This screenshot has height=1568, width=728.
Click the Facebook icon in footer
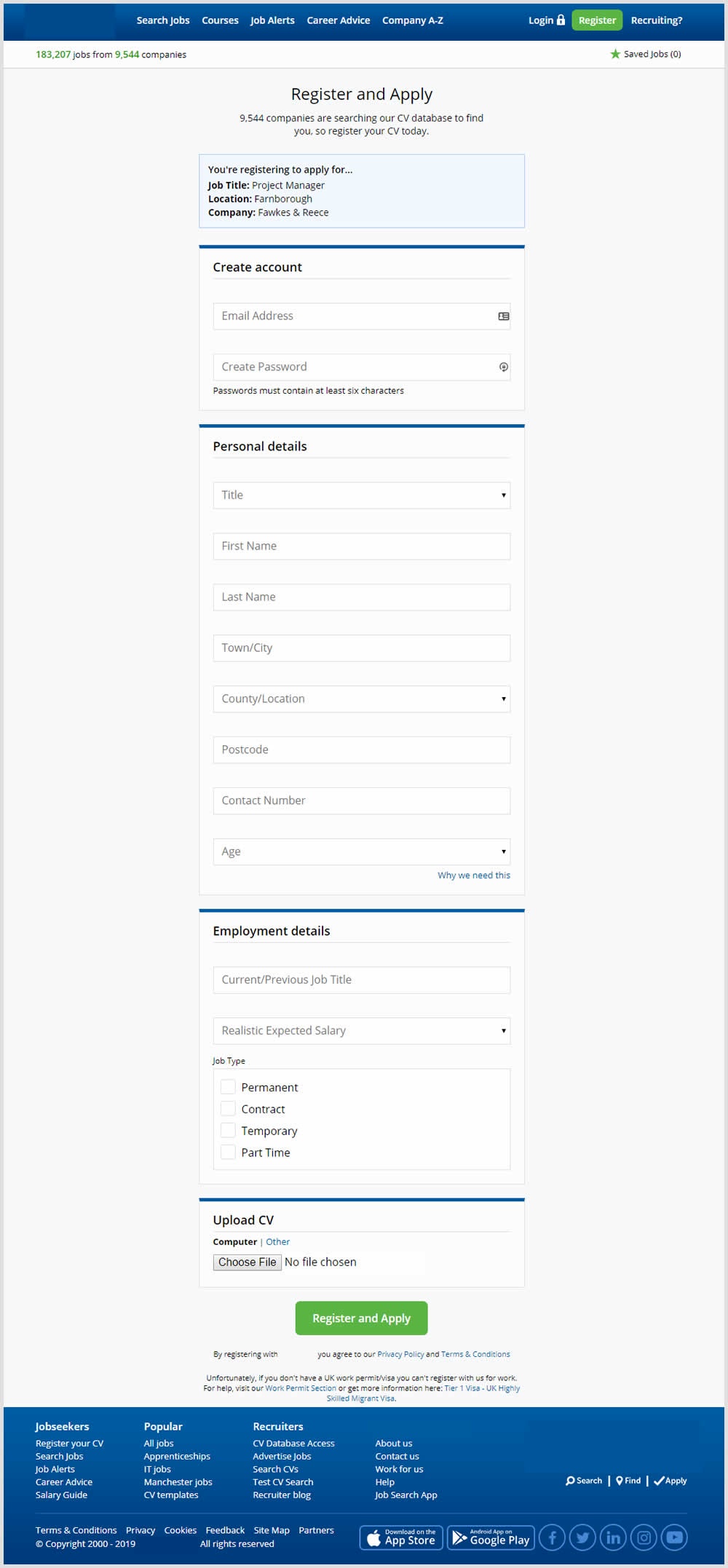click(x=552, y=1537)
